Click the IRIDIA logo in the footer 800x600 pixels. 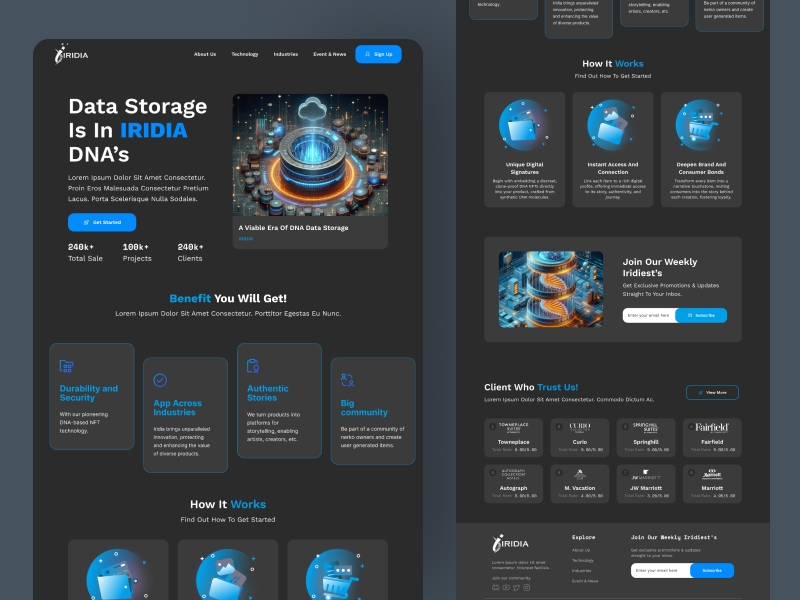(510, 543)
